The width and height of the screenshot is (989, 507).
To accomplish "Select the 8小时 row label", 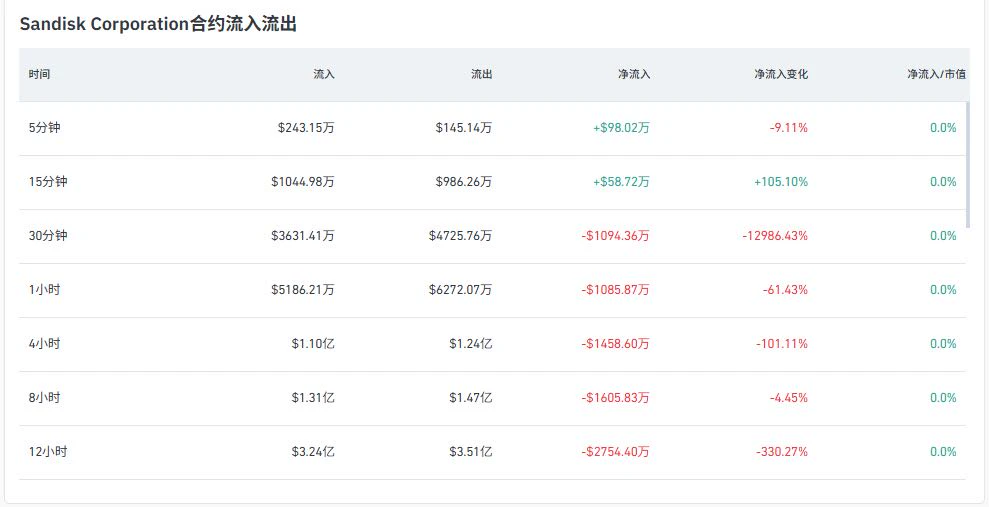I will (45, 398).
